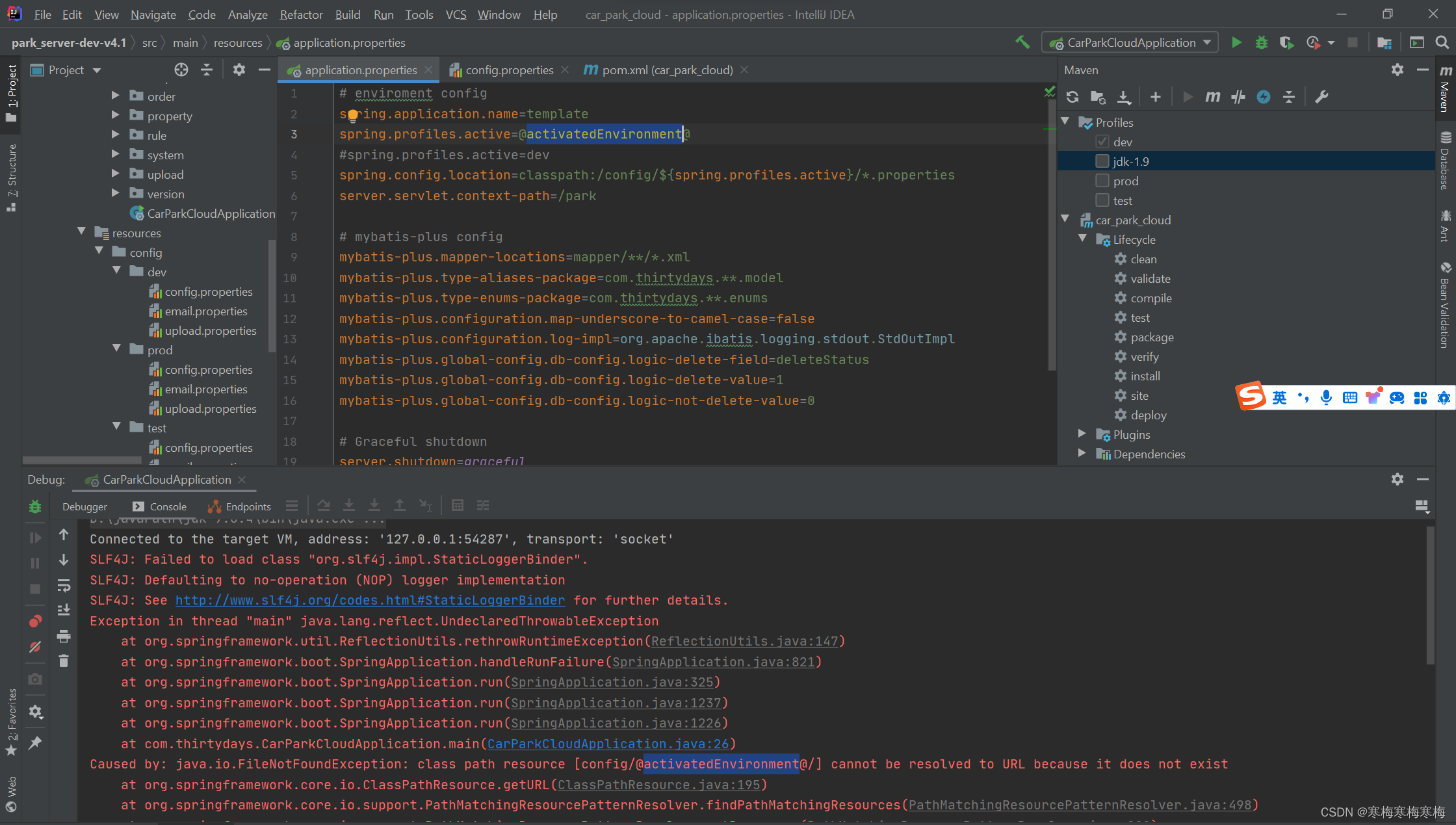Image resolution: width=1456 pixels, height=825 pixels.
Task: Open ReflectionUtils.java:147 from the stack trace
Action: 744,641
